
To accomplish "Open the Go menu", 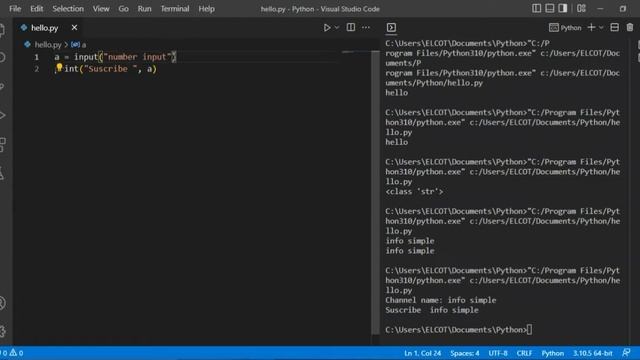I will point(123,9).
